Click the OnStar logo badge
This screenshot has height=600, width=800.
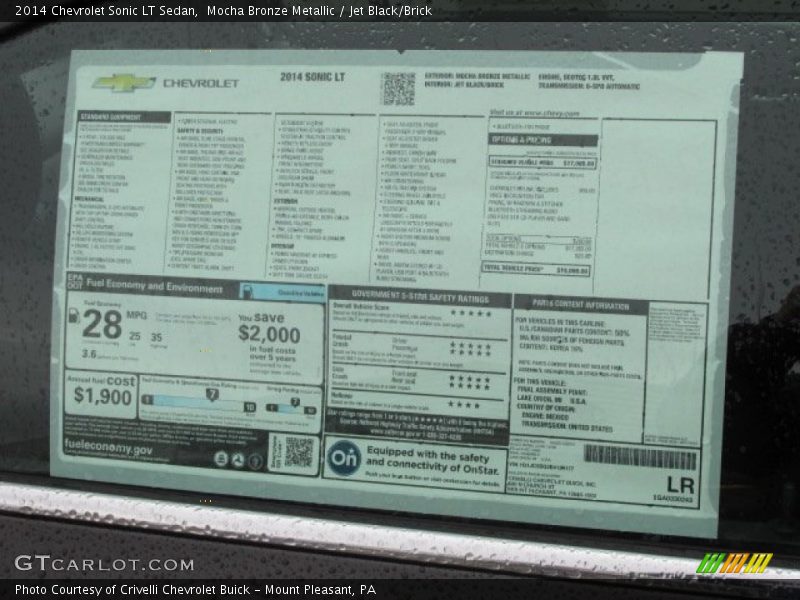(343, 457)
